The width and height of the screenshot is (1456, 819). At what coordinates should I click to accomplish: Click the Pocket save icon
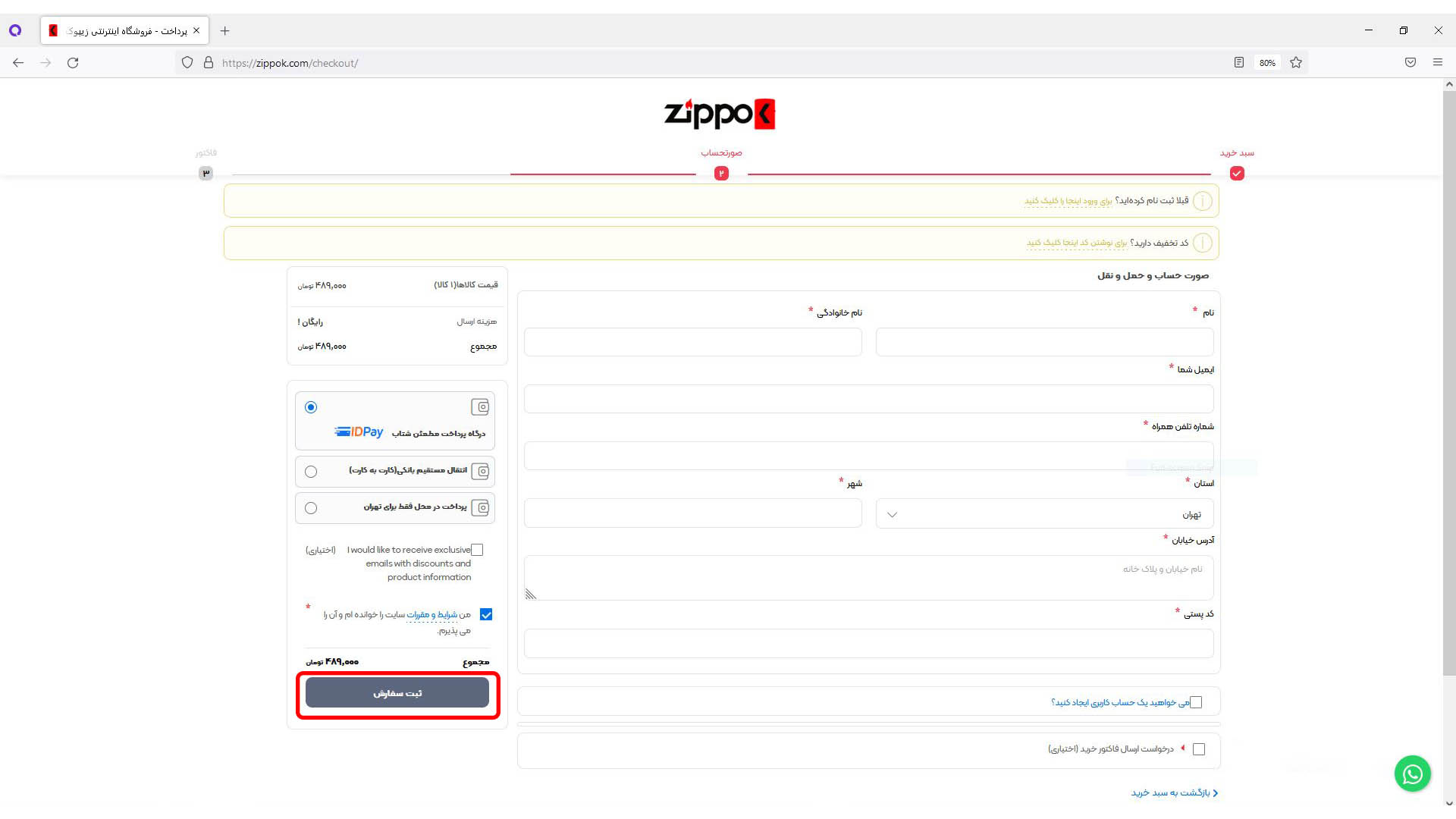click(1410, 63)
